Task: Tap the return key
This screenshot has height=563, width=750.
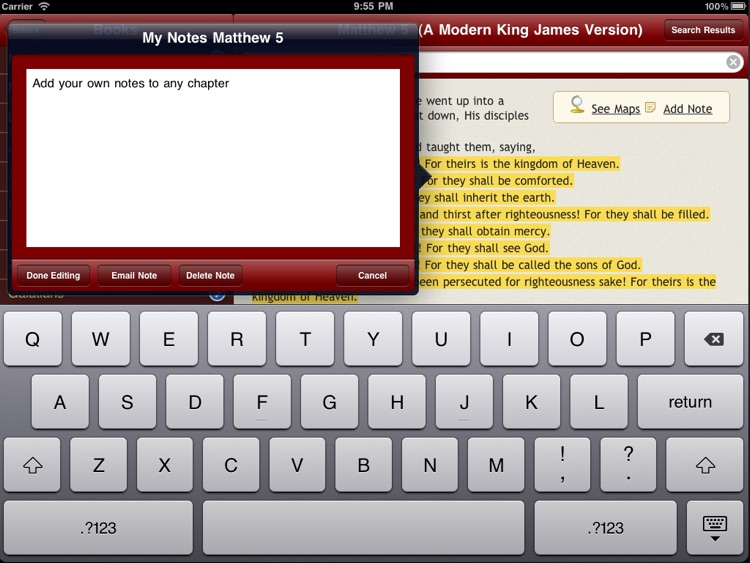Action: pos(690,402)
